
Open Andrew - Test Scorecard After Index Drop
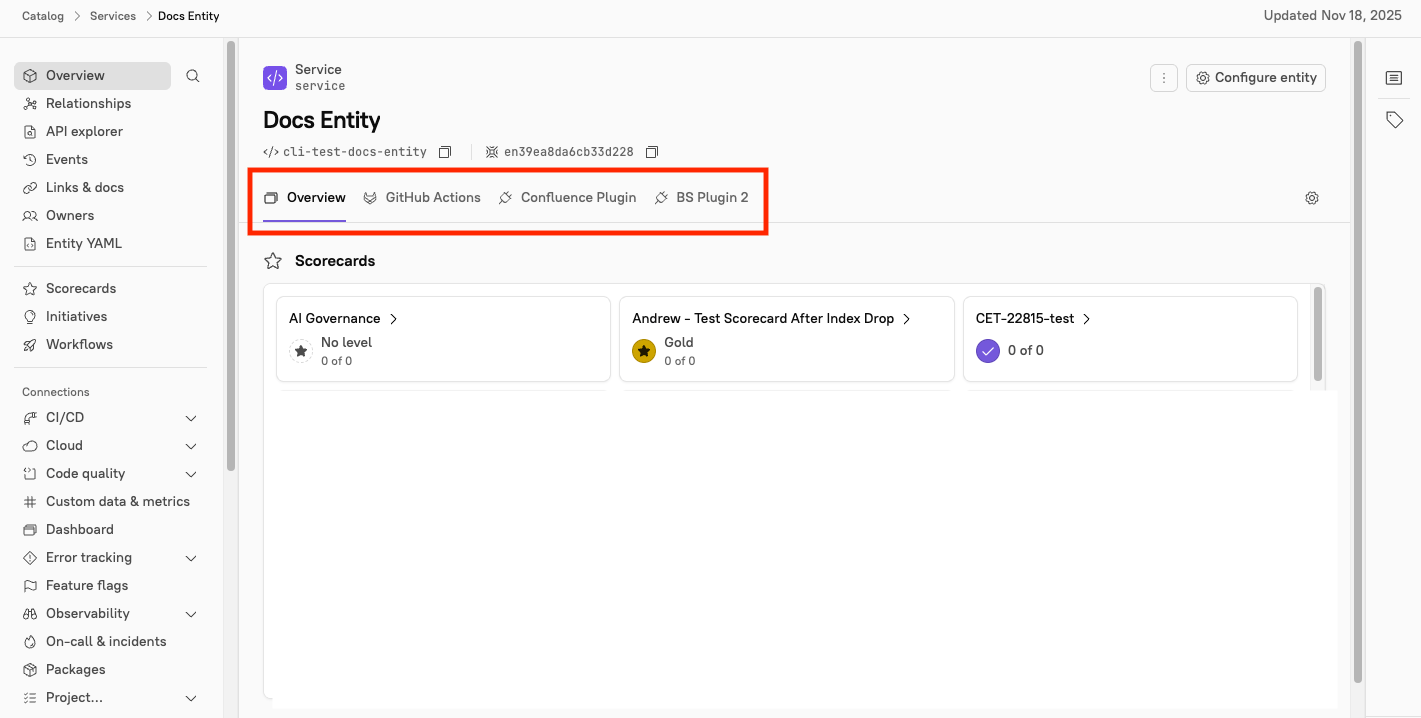[771, 319]
